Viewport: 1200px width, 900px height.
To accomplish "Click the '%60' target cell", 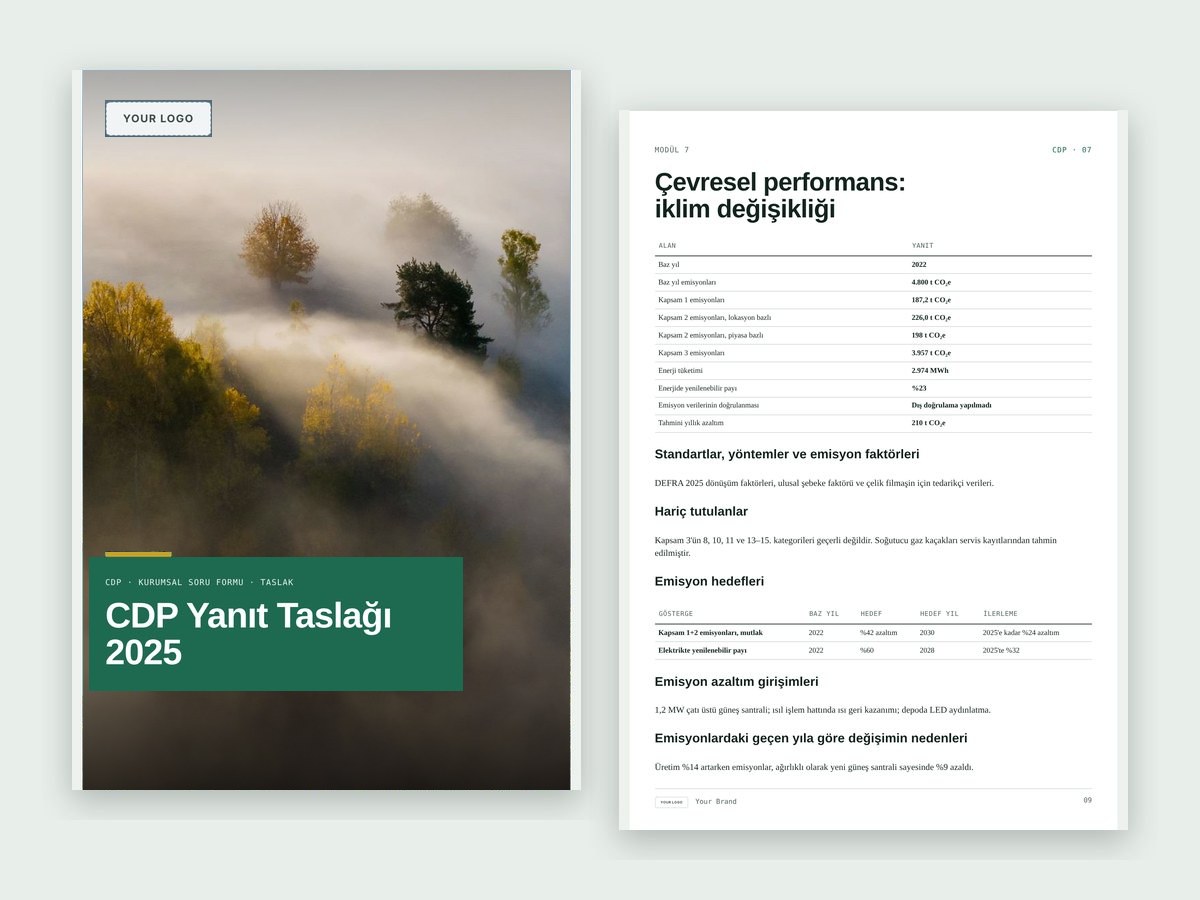I will 867,651.
